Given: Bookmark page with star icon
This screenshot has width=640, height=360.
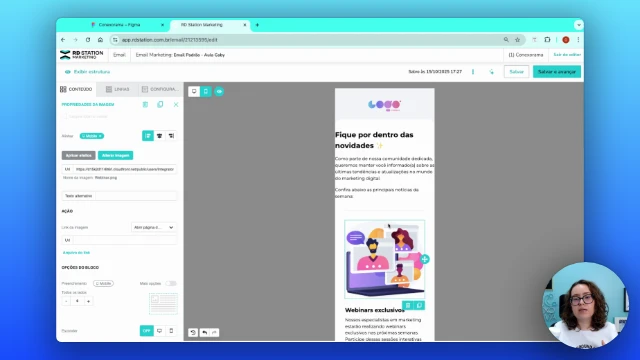Looking at the screenshot, I should tap(518, 40).
